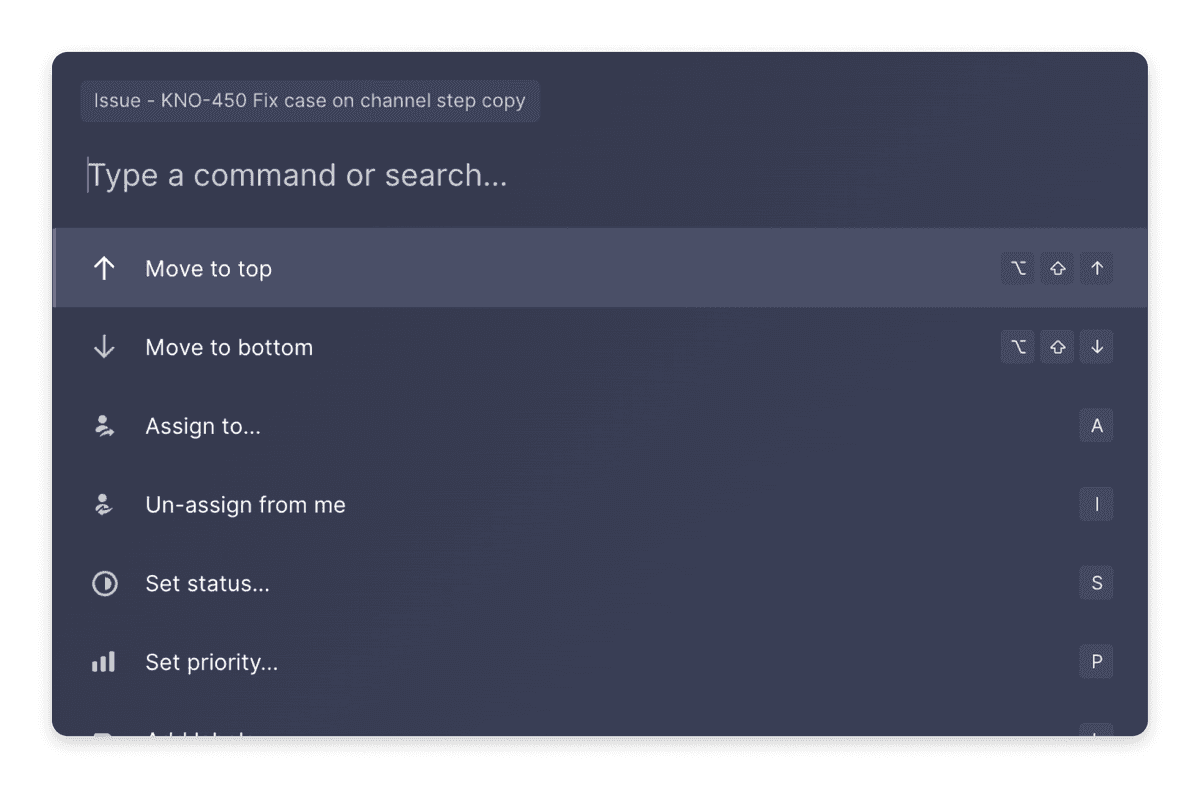
Task: Click the KNO-450 issue context badge
Action: click(310, 100)
